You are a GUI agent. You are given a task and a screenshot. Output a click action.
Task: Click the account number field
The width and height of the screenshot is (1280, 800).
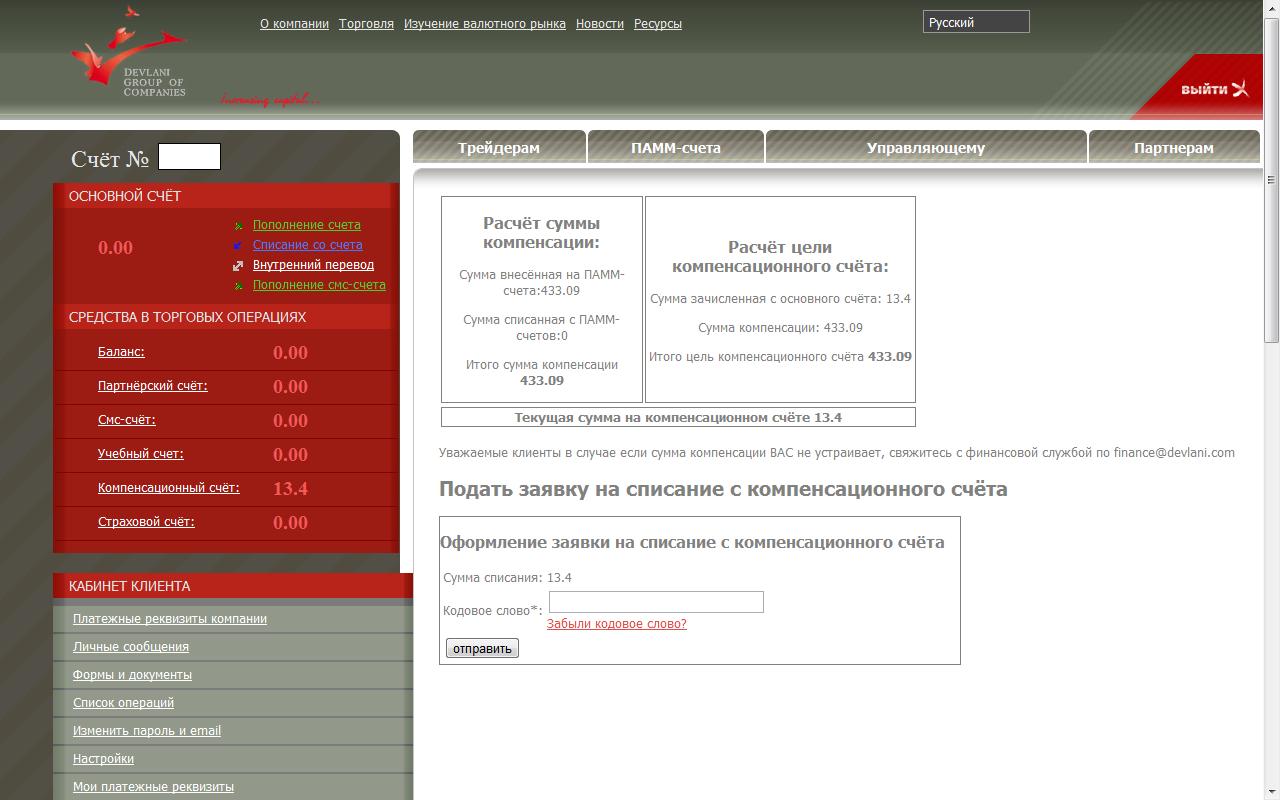click(189, 157)
